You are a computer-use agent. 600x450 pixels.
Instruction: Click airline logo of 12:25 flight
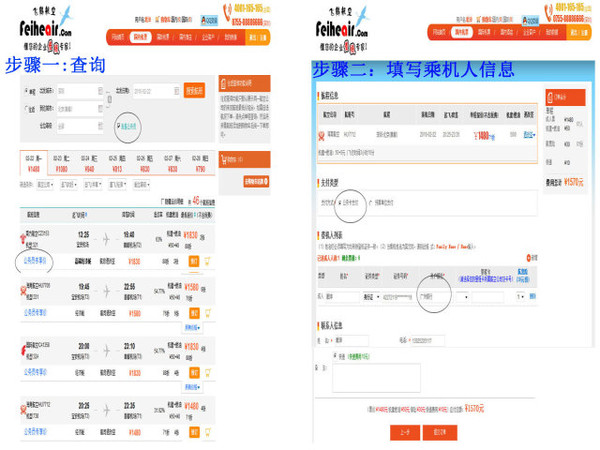pos(23,239)
